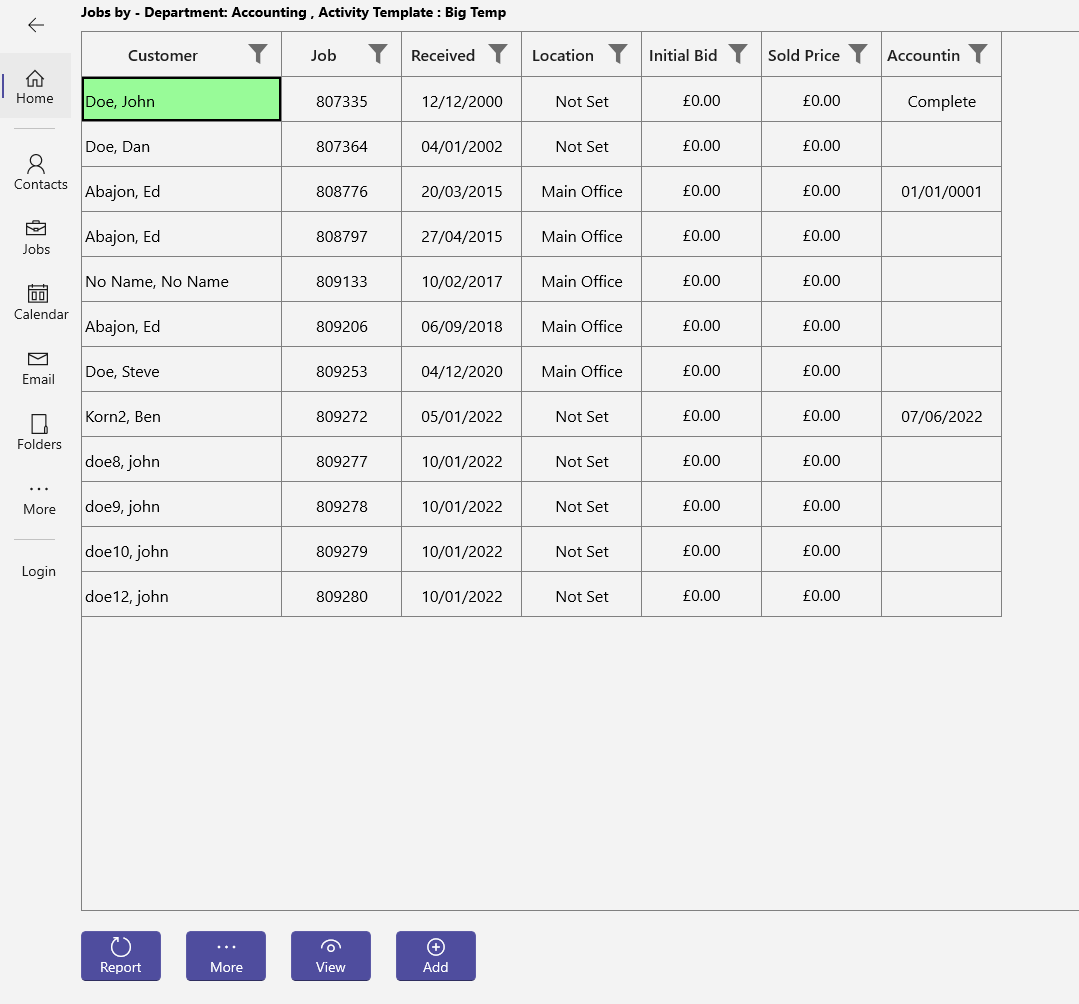Click Location column header text
This screenshot has height=1004, width=1079.
pos(562,55)
